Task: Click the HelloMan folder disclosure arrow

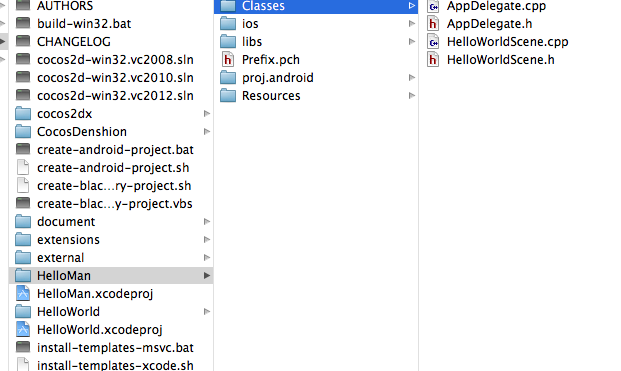Action: click(207, 275)
